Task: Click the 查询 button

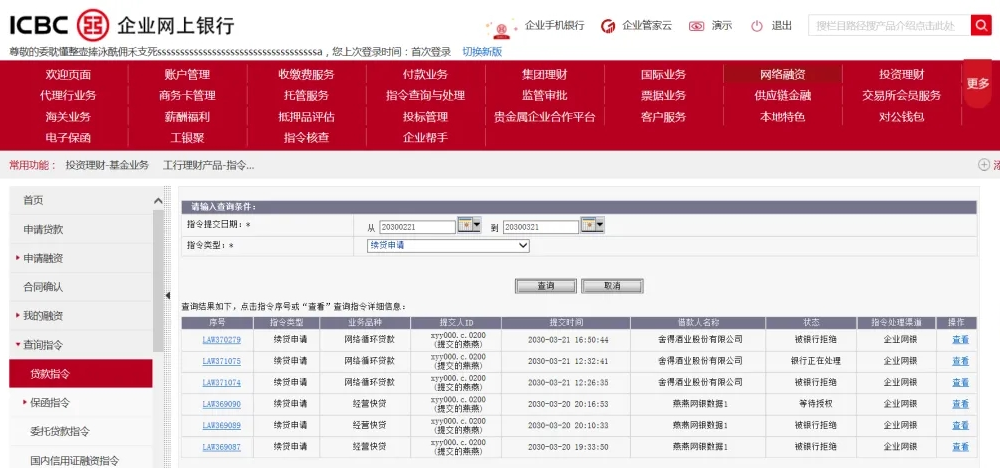Action: [x=546, y=286]
